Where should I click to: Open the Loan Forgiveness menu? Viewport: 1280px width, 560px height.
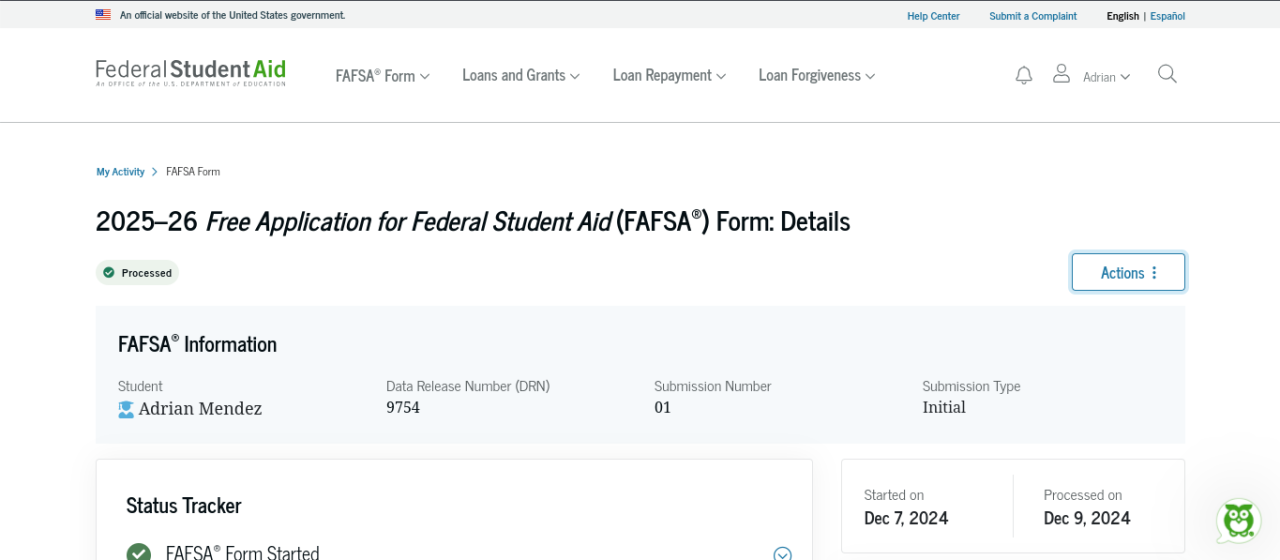coord(816,76)
